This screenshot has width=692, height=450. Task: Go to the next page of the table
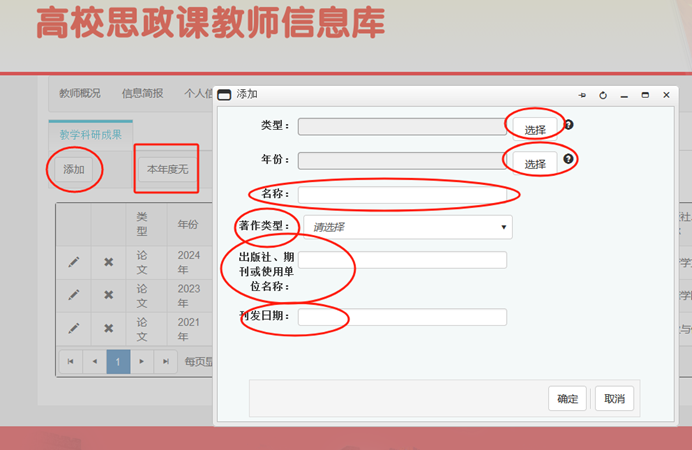tap(142, 361)
